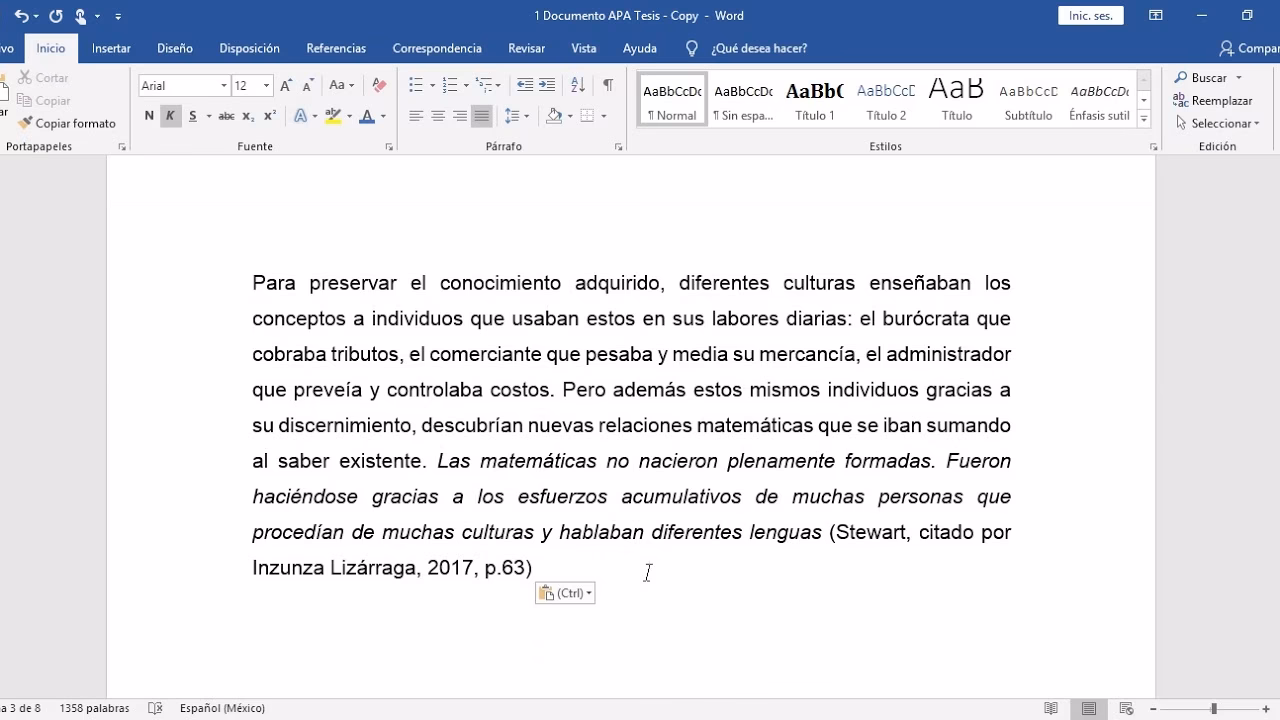Viewport: 1280px width, 720px height.
Task: Click the Borrar formato (clear formatting) icon
Action: [x=378, y=85]
